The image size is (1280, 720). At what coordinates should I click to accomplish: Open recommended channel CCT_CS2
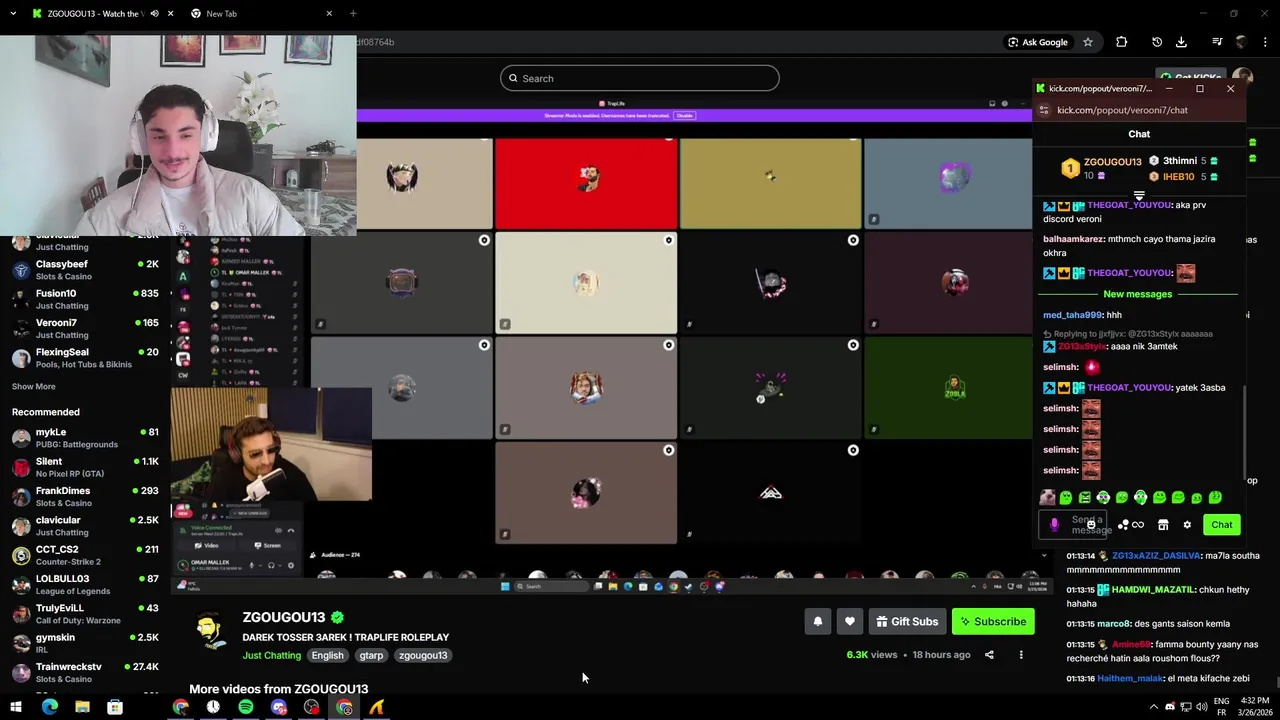tap(85, 555)
